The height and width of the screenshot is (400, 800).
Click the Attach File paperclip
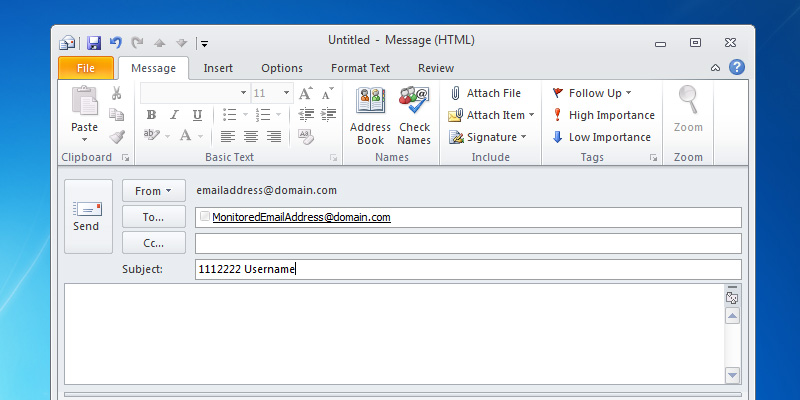(455, 93)
